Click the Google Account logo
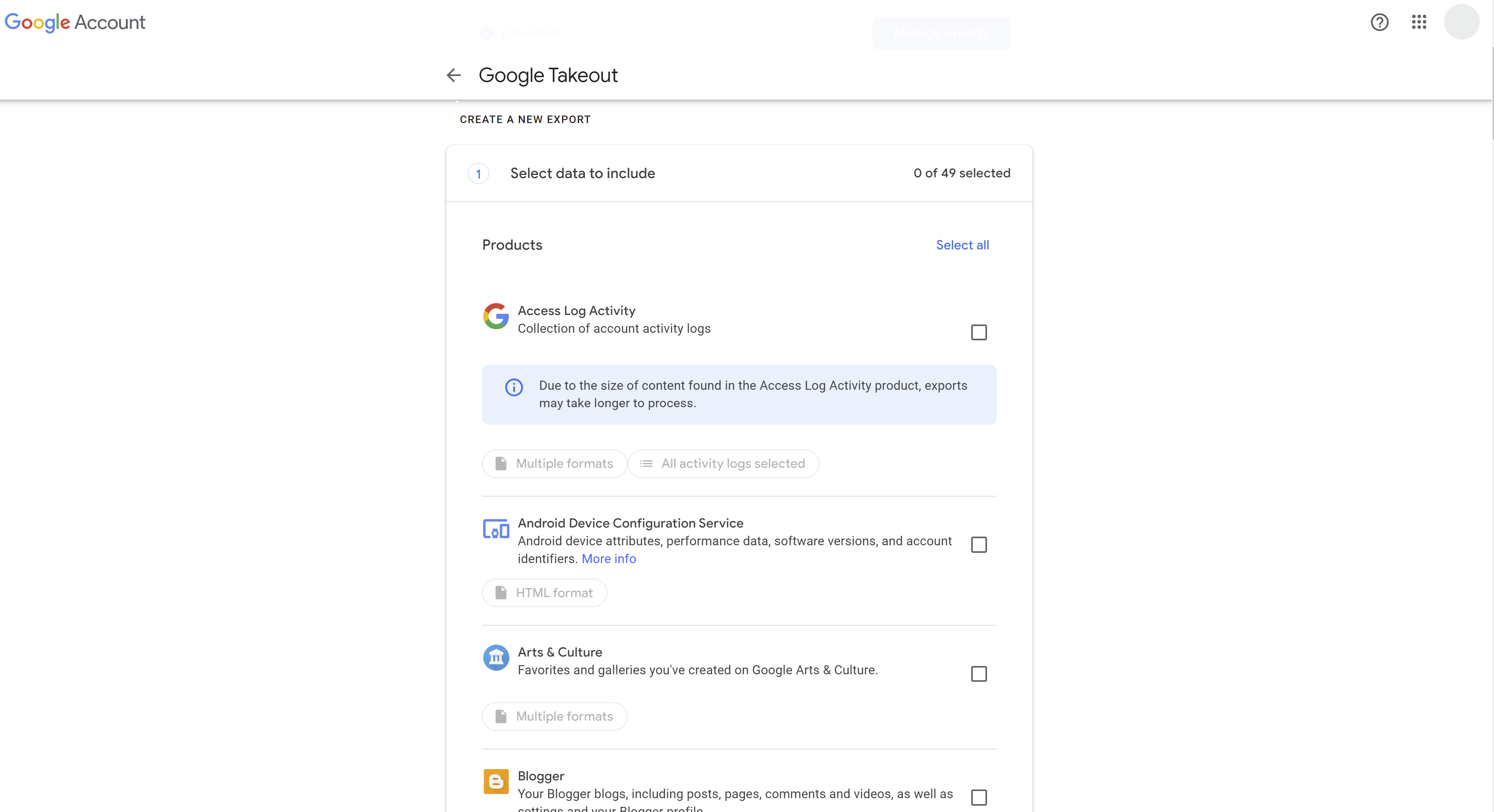 point(75,22)
